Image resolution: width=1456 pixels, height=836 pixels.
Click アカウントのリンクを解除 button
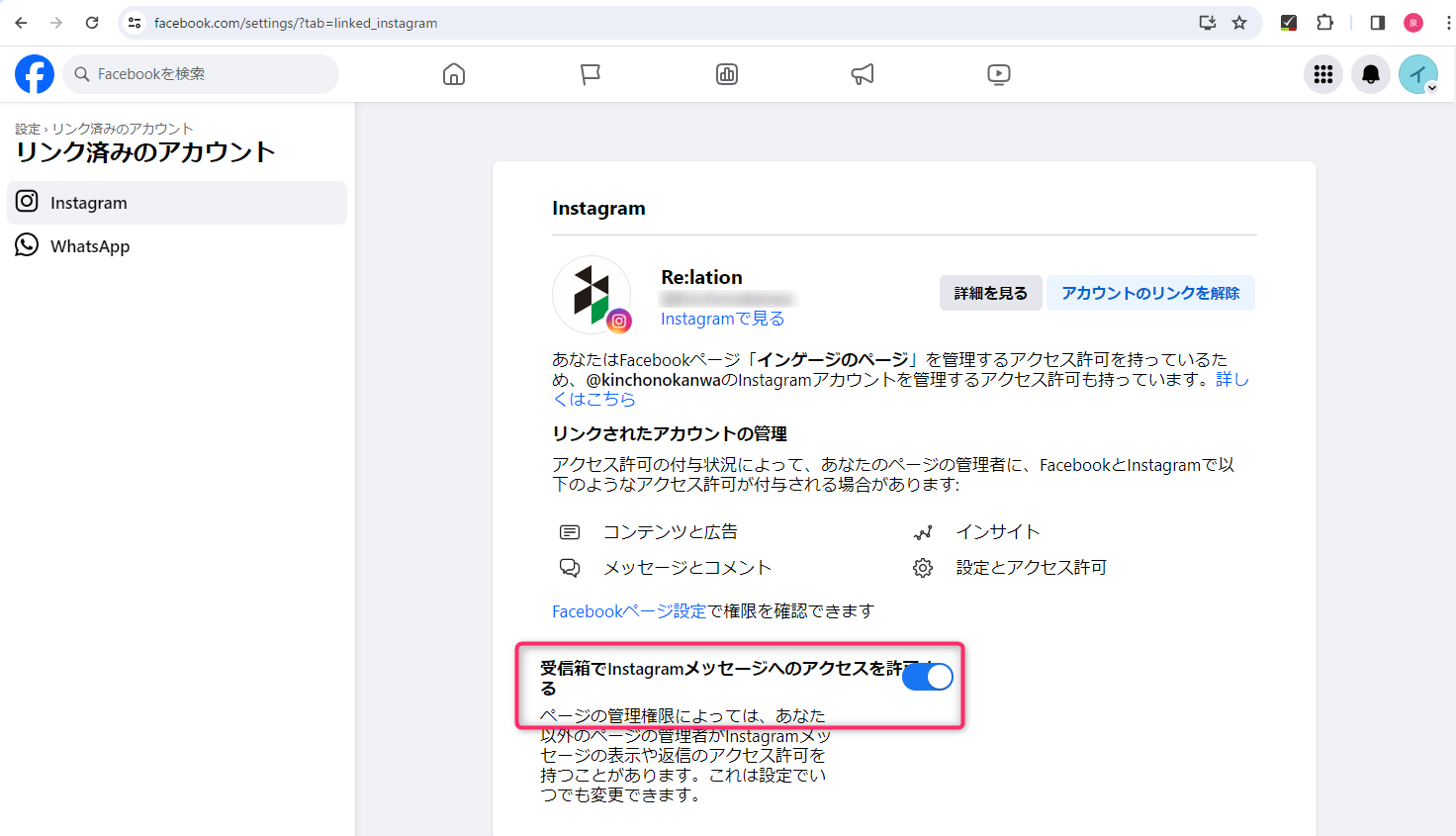click(1150, 293)
